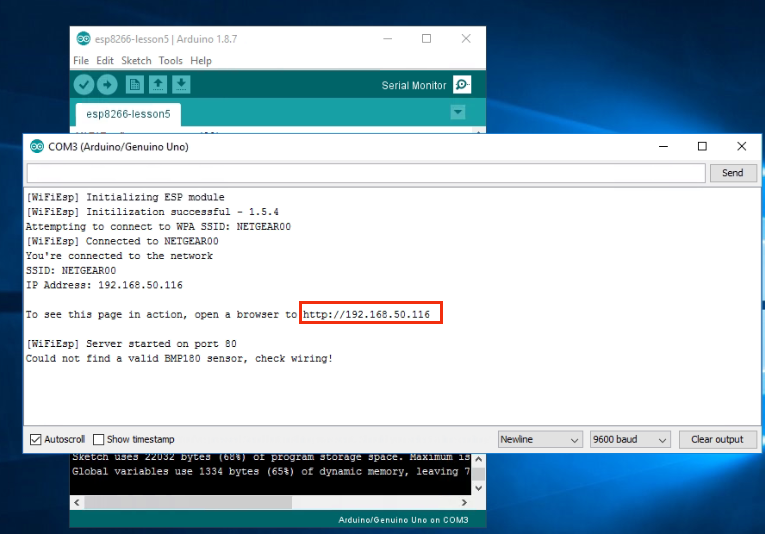Click the 'You're connected to the network' line
This screenshot has height=534, width=765.
(x=119, y=256)
